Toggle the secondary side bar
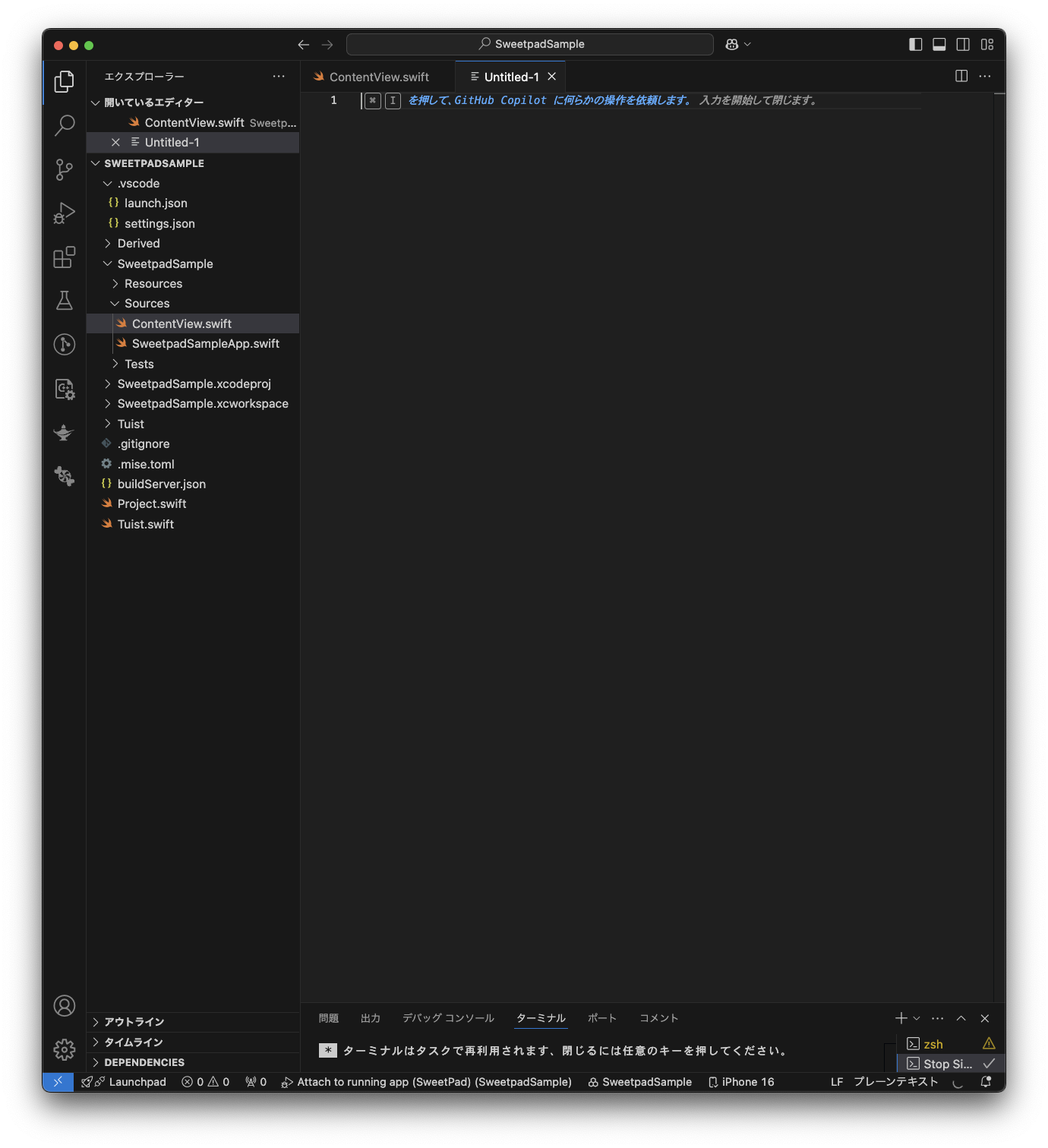Image resolution: width=1048 pixels, height=1148 pixels. (963, 44)
